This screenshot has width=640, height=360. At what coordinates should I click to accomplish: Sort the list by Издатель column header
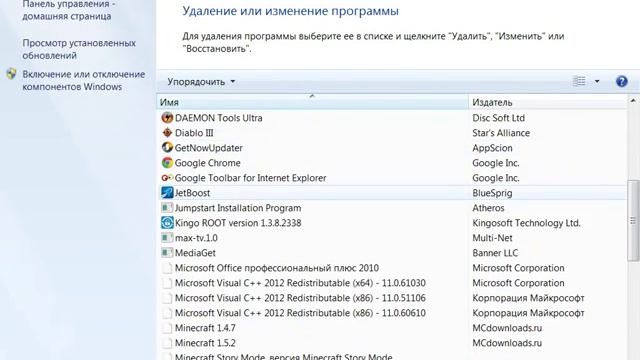[547, 102]
